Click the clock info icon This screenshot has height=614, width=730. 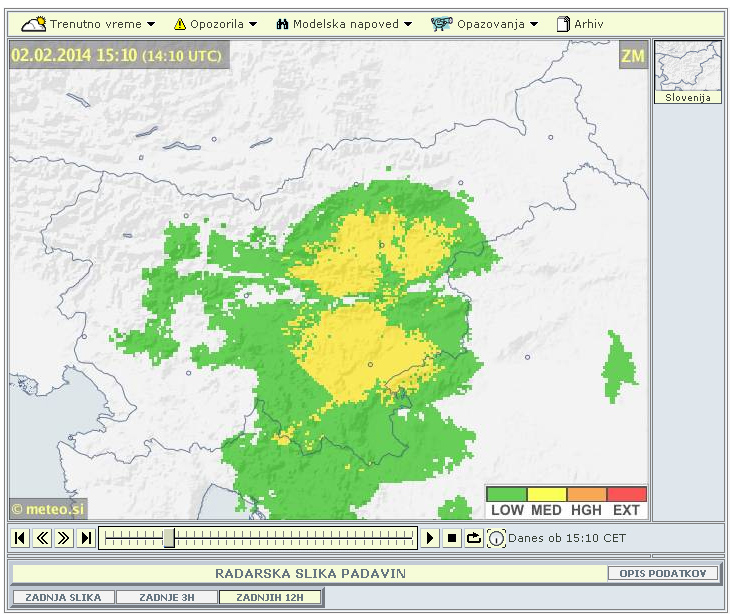point(496,539)
